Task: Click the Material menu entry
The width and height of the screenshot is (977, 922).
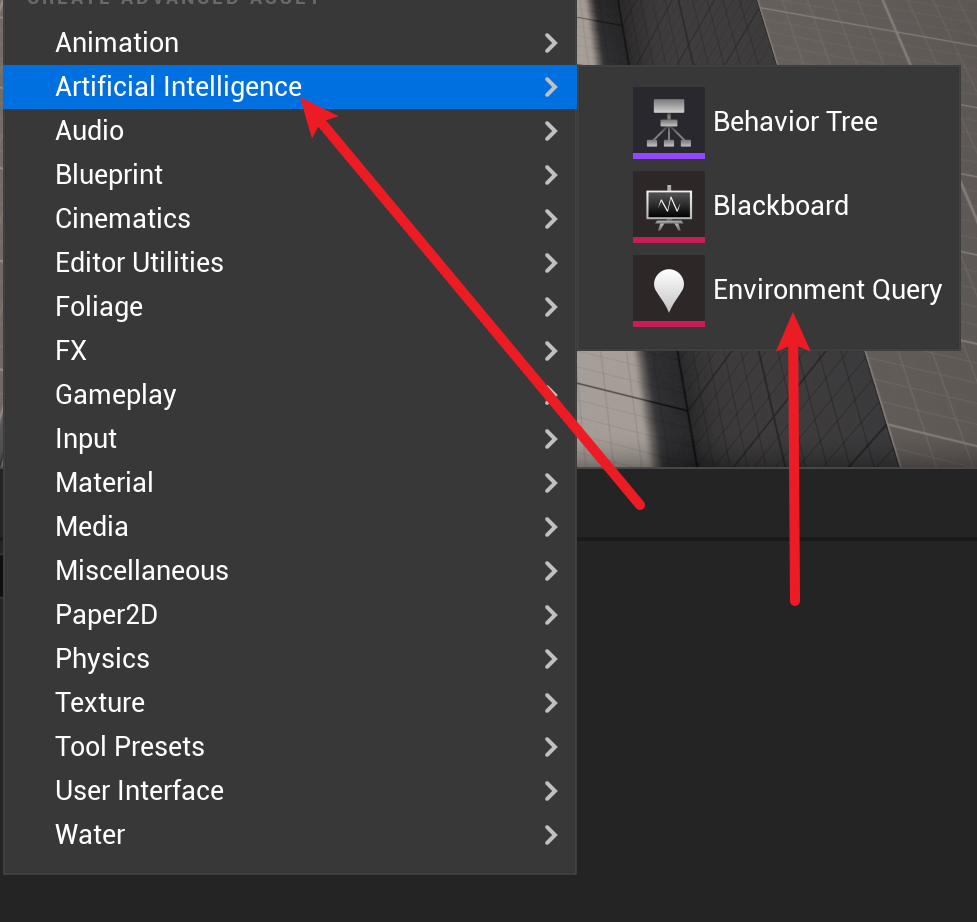Action: (104, 483)
